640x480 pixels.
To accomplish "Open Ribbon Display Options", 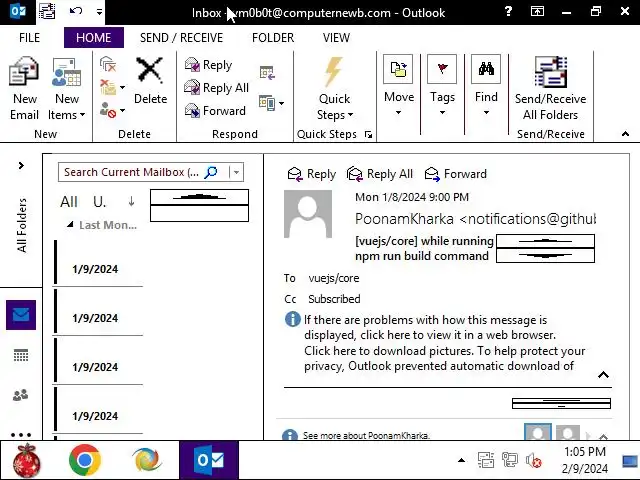I will point(537,11).
